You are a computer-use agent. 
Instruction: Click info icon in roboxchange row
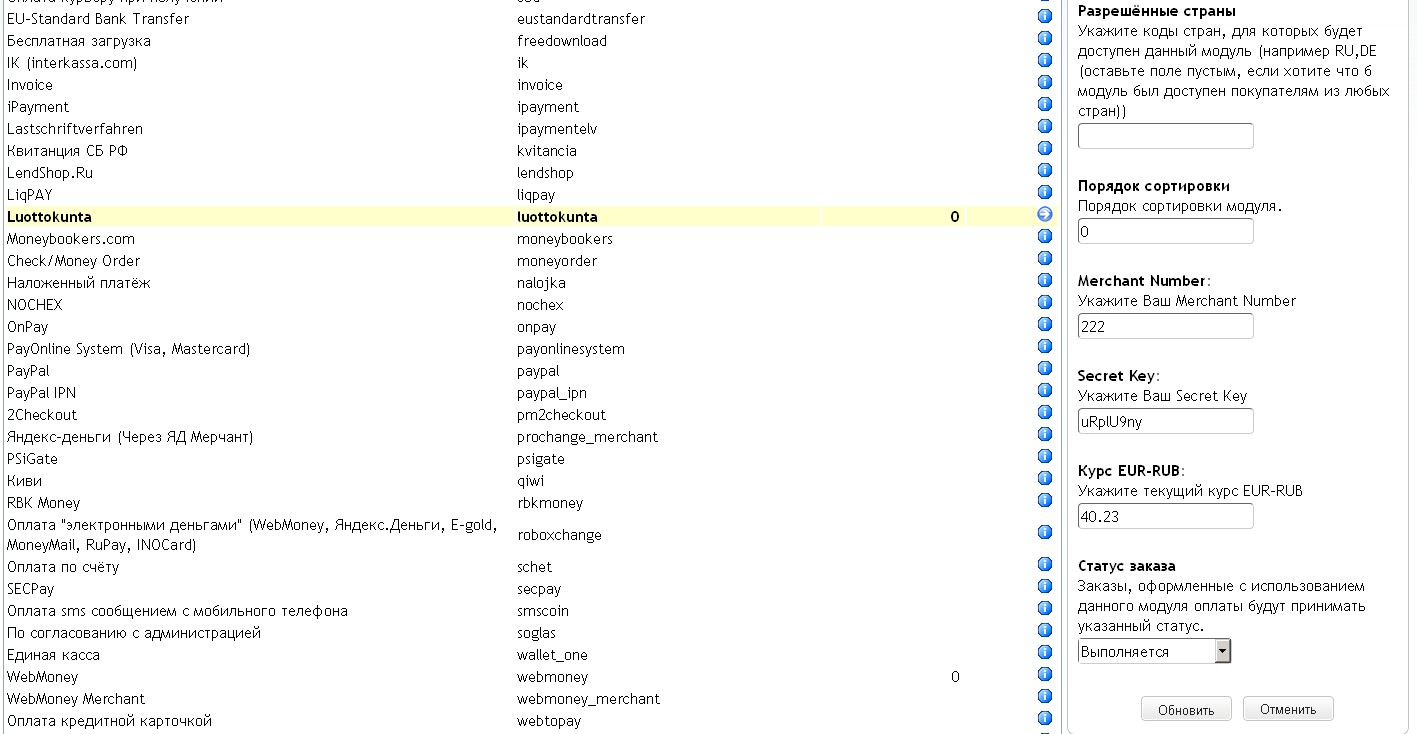1045,532
